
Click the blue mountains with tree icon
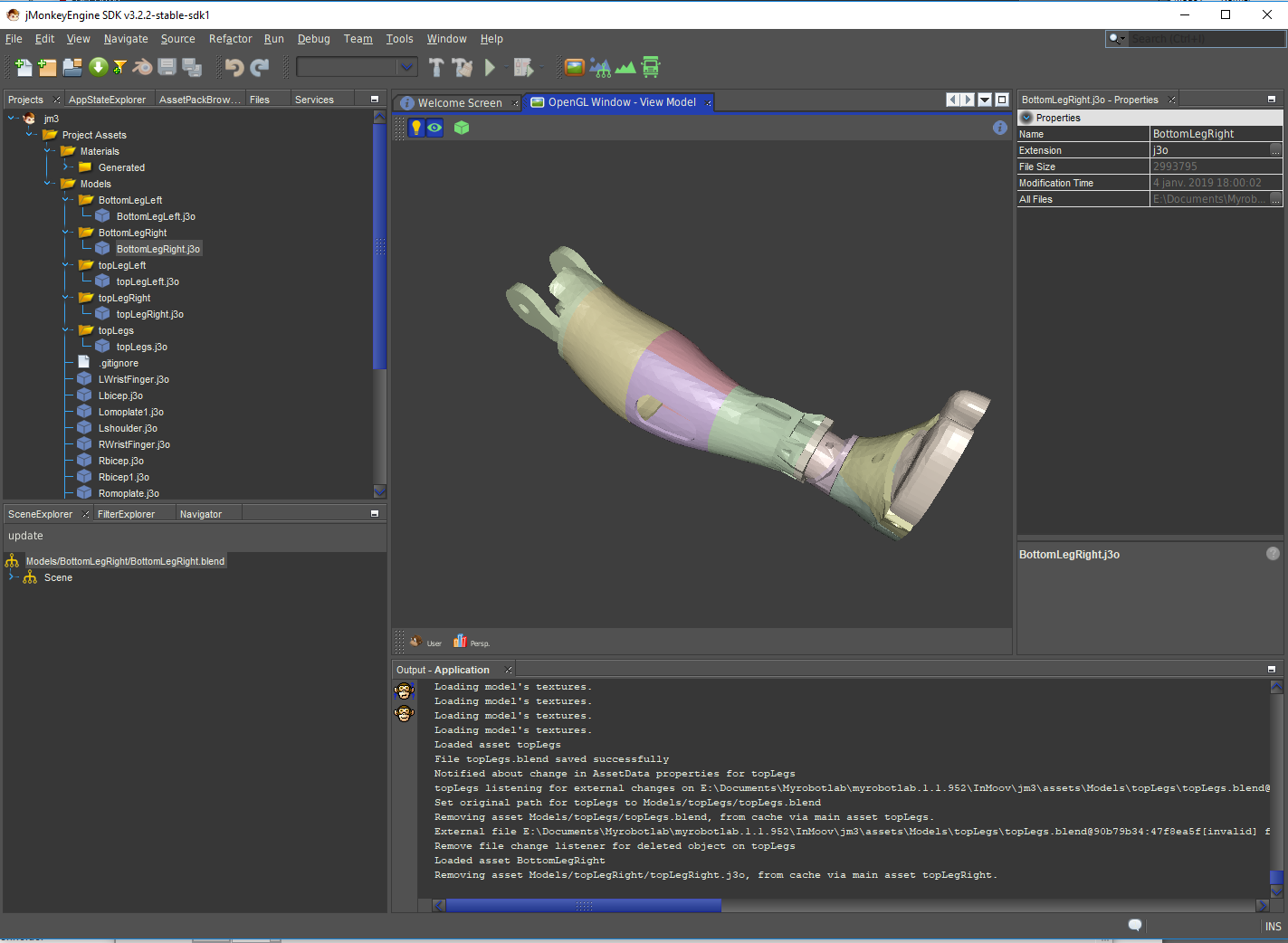pos(599,67)
